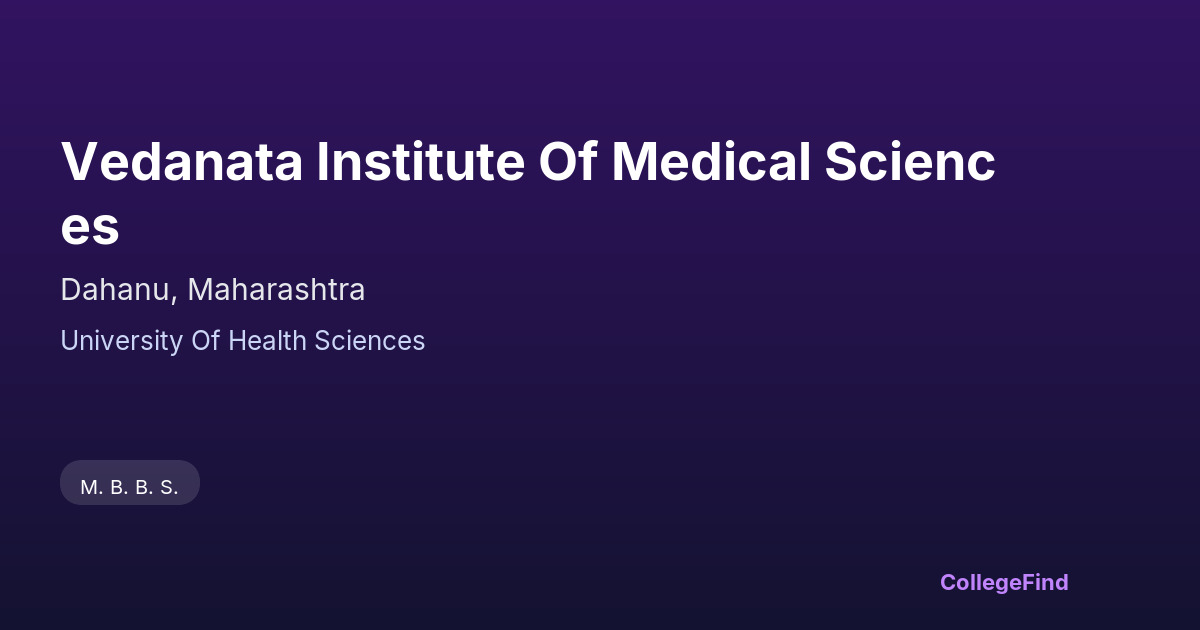The height and width of the screenshot is (630, 1200).
Task: Click the "M." in the course pill
Action: (91, 488)
